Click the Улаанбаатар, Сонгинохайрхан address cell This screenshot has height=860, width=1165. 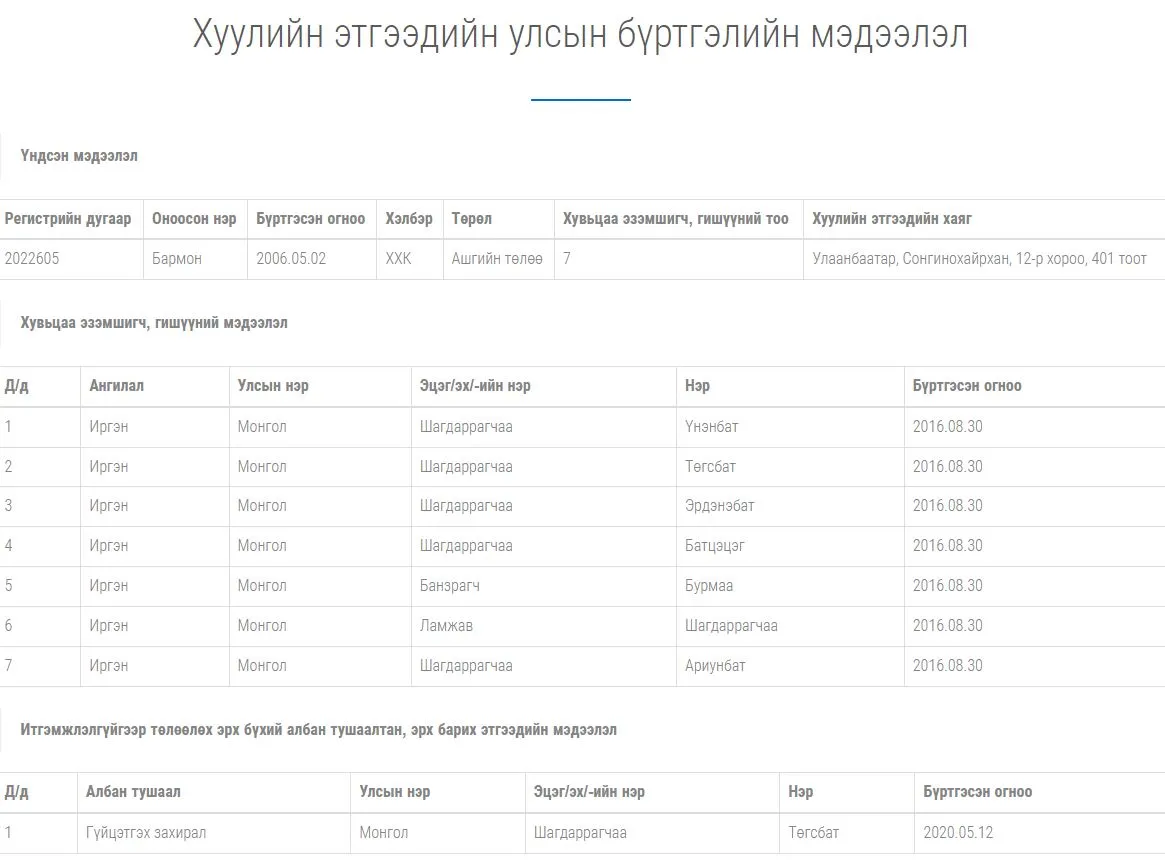pyautogui.click(x=979, y=259)
